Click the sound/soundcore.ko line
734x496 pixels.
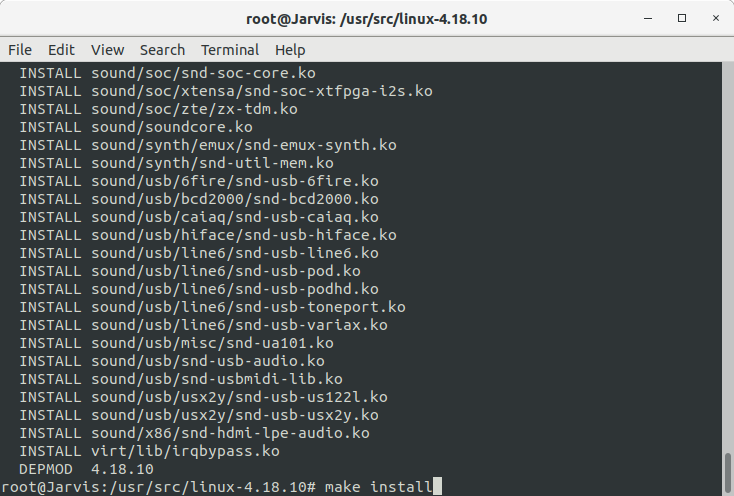[x=136, y=127]
